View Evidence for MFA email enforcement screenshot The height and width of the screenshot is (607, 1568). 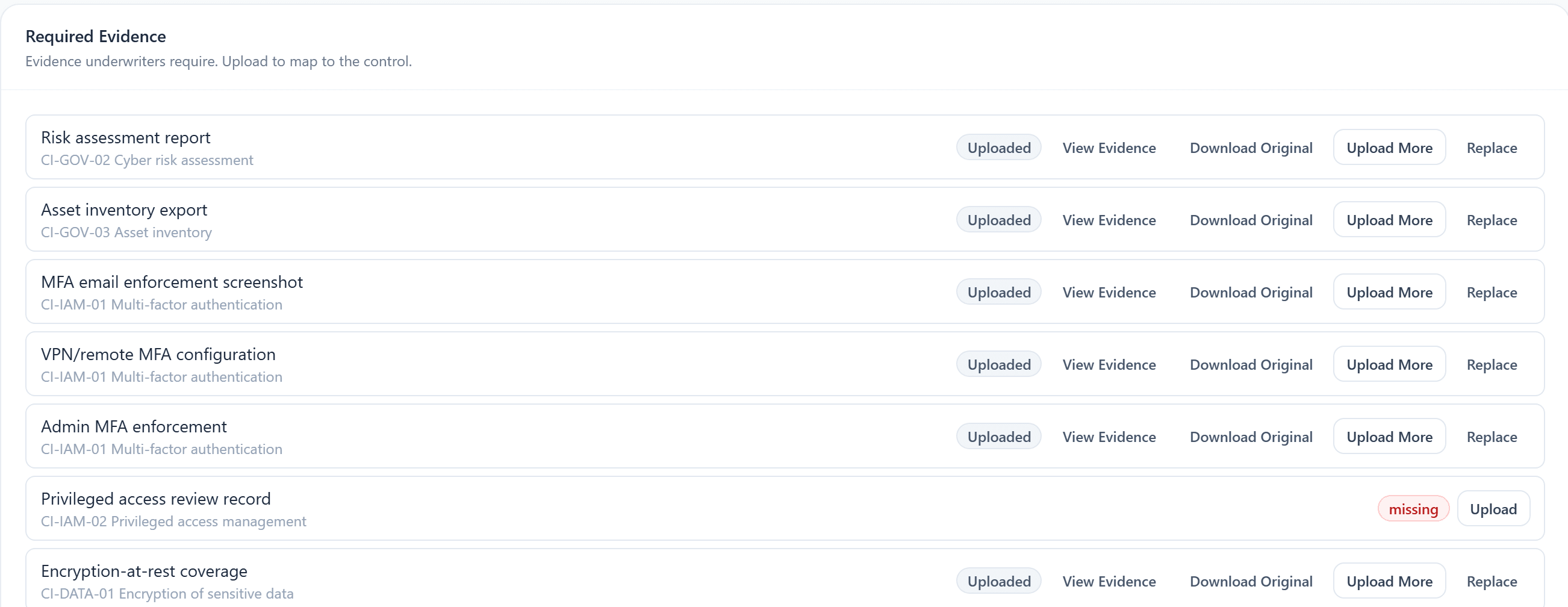pos(1109,292)
